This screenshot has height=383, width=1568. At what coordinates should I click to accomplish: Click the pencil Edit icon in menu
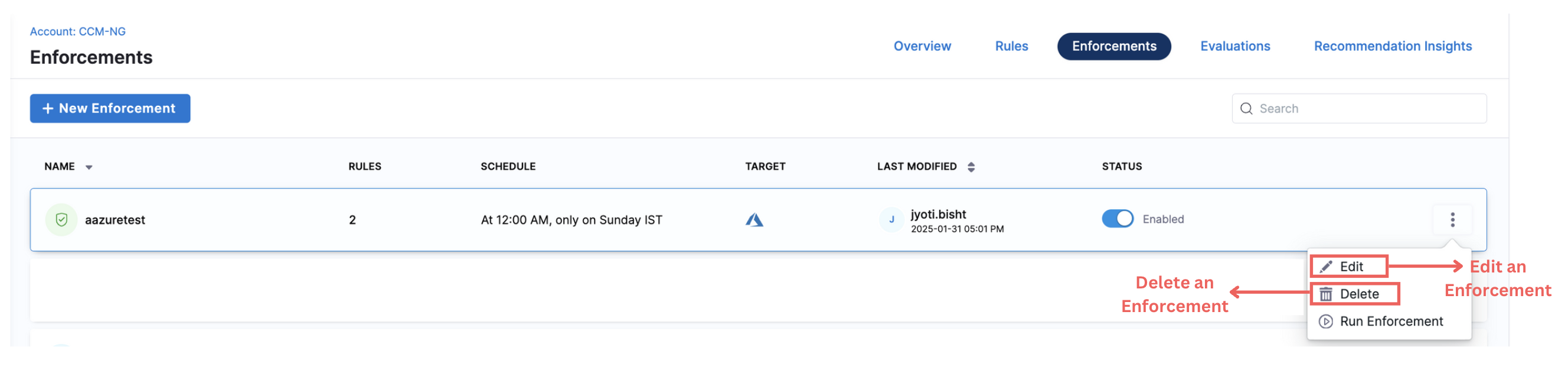[x=1325, y=267]
